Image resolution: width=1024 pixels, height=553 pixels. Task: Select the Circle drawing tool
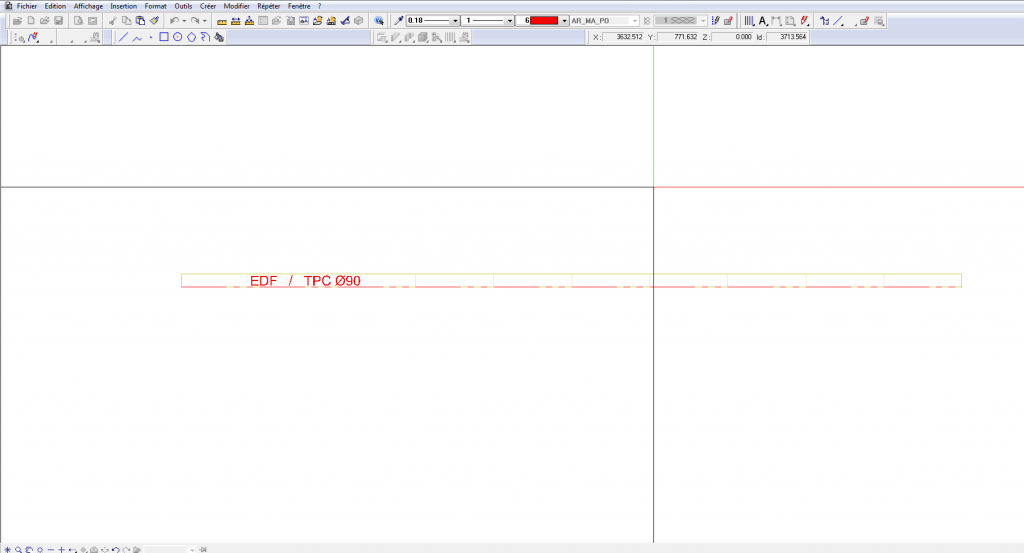click(178, 37)
